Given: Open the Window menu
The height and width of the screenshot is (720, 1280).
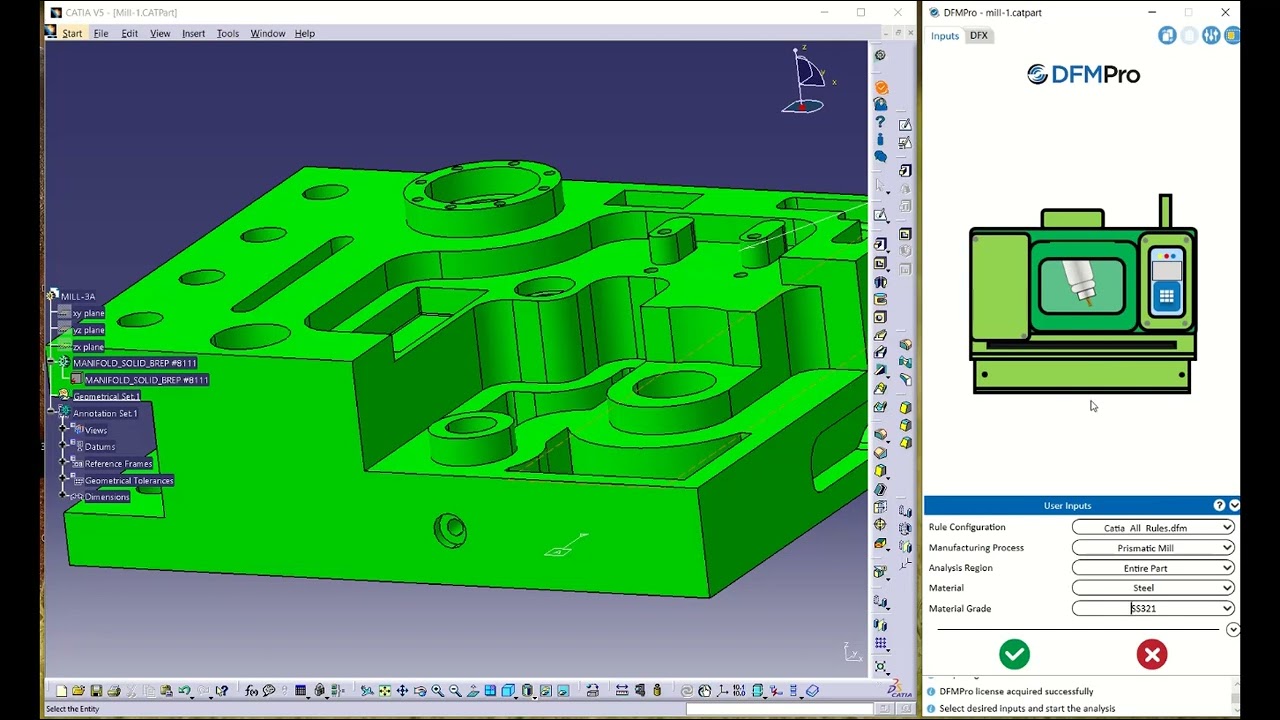Looking at the screenshot, I should pyautogui.click(x=268, y=33).
